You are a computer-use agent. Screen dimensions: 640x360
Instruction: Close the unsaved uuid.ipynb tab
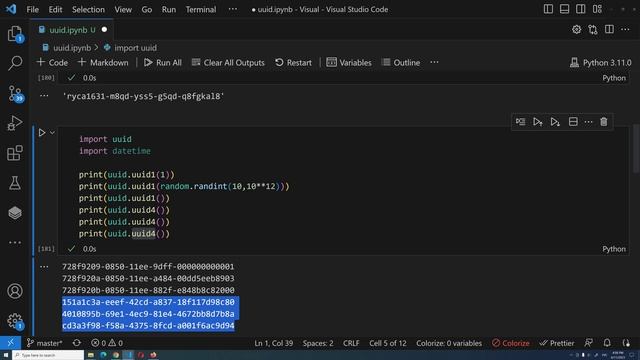point(104,29)
